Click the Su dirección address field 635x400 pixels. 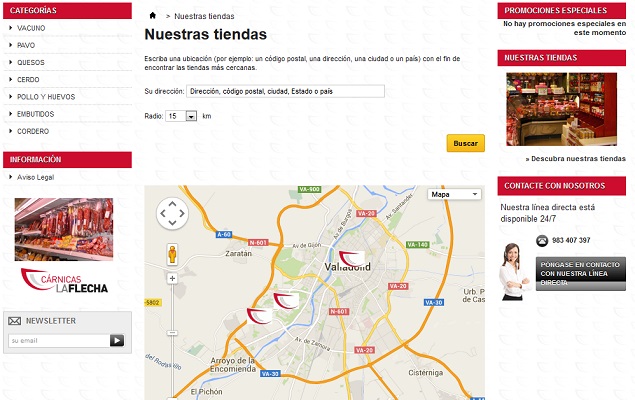(x=285, y=91)
